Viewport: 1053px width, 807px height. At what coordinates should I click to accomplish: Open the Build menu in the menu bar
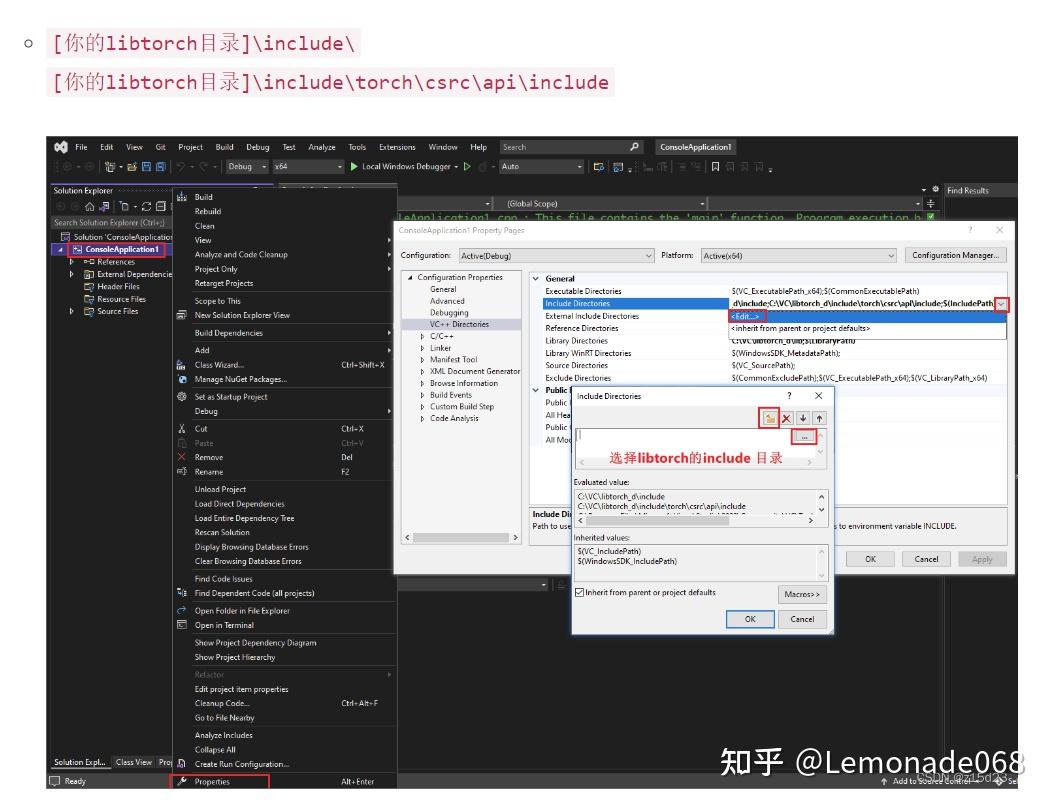click(x=222, y=146)
